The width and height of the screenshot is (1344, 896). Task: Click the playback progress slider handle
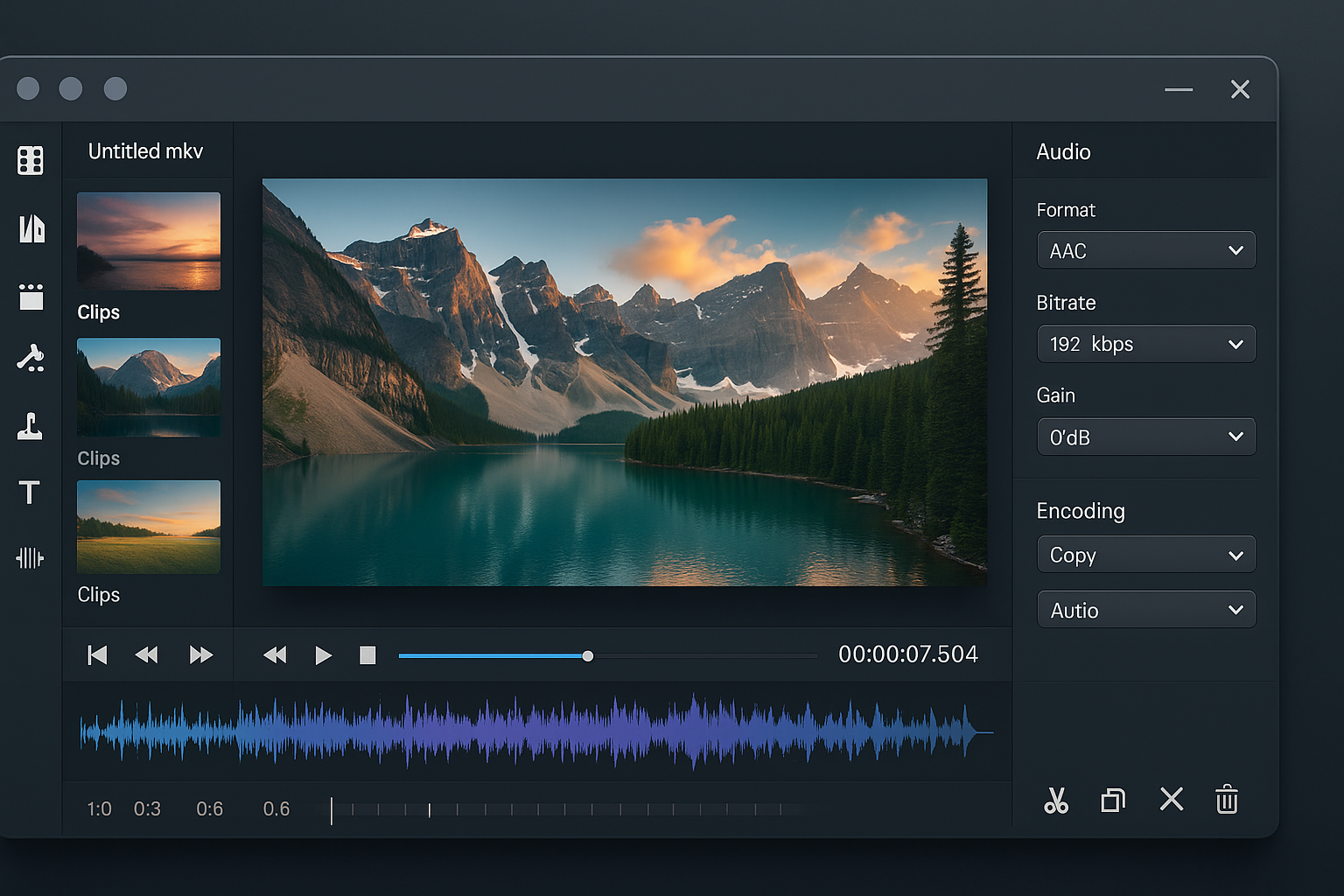point(588,656)
